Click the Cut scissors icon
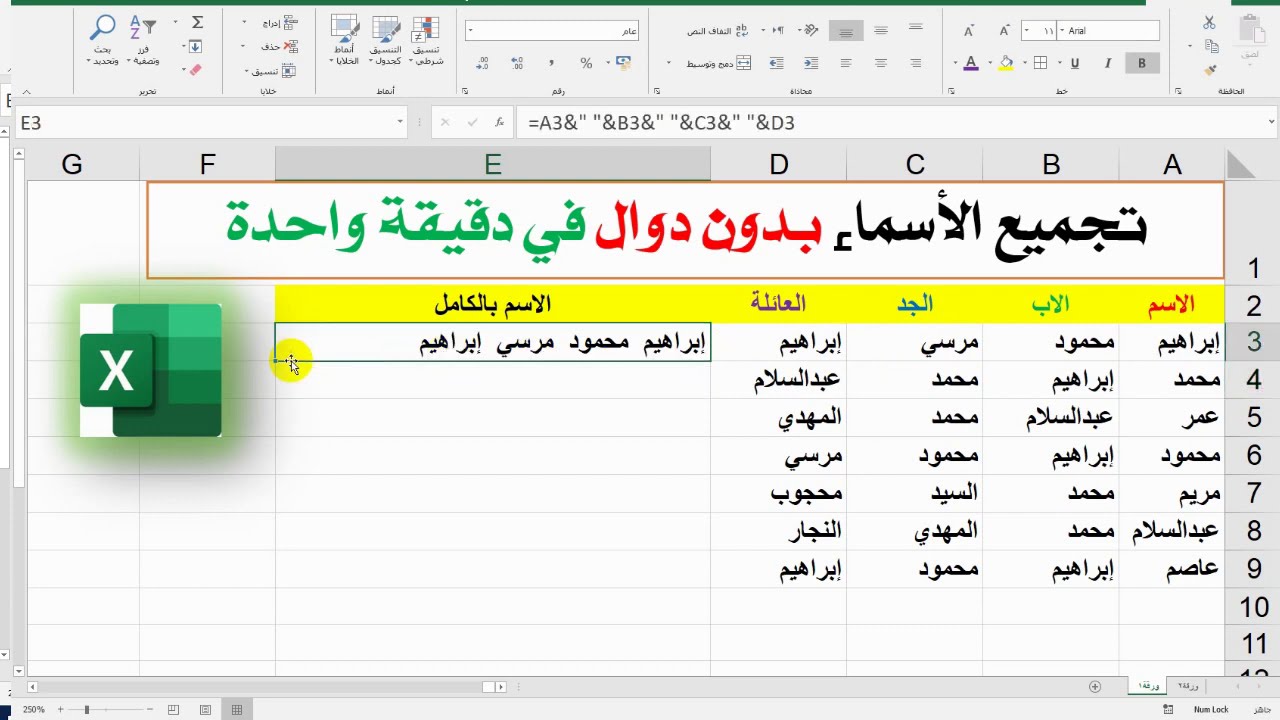 click(x=1209, y=22)
